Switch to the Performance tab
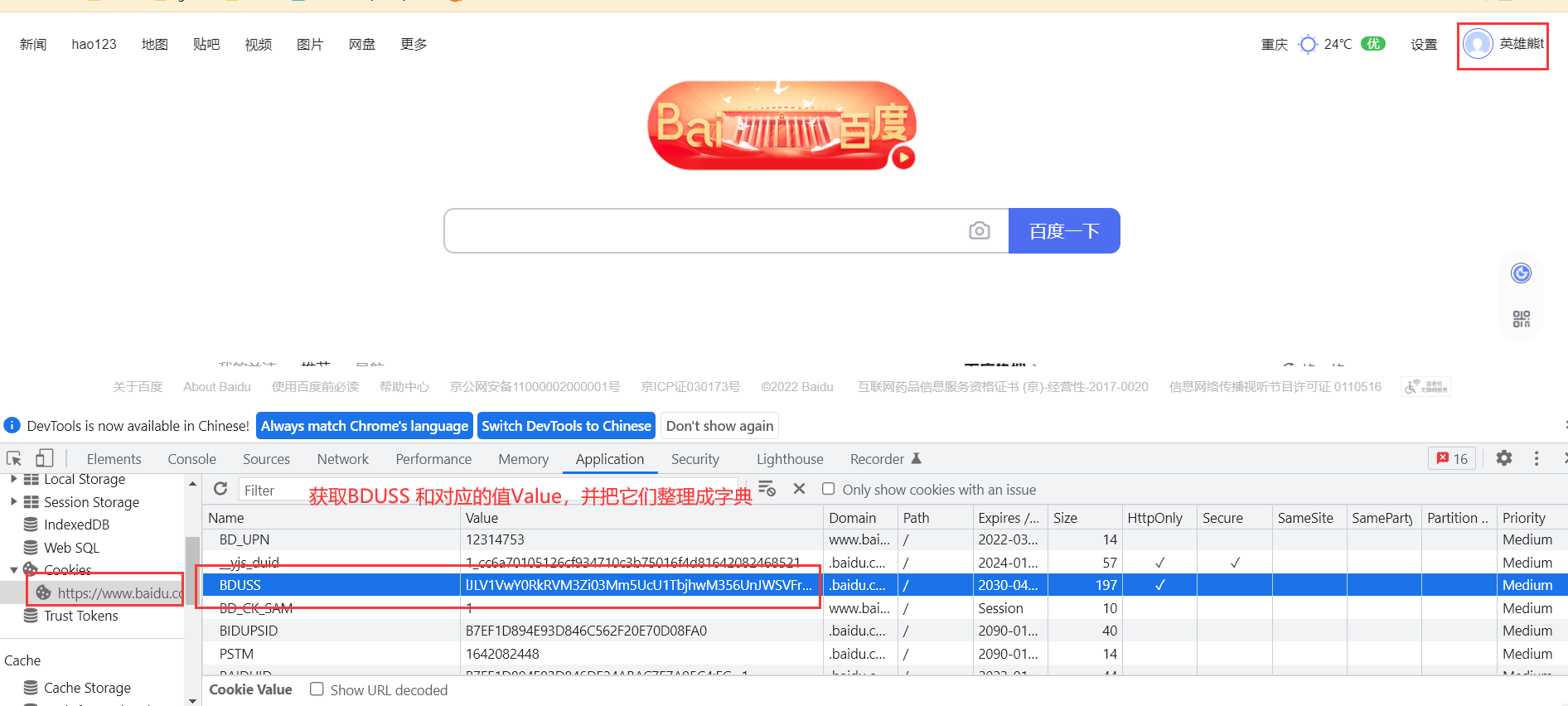 coord(433,459)
